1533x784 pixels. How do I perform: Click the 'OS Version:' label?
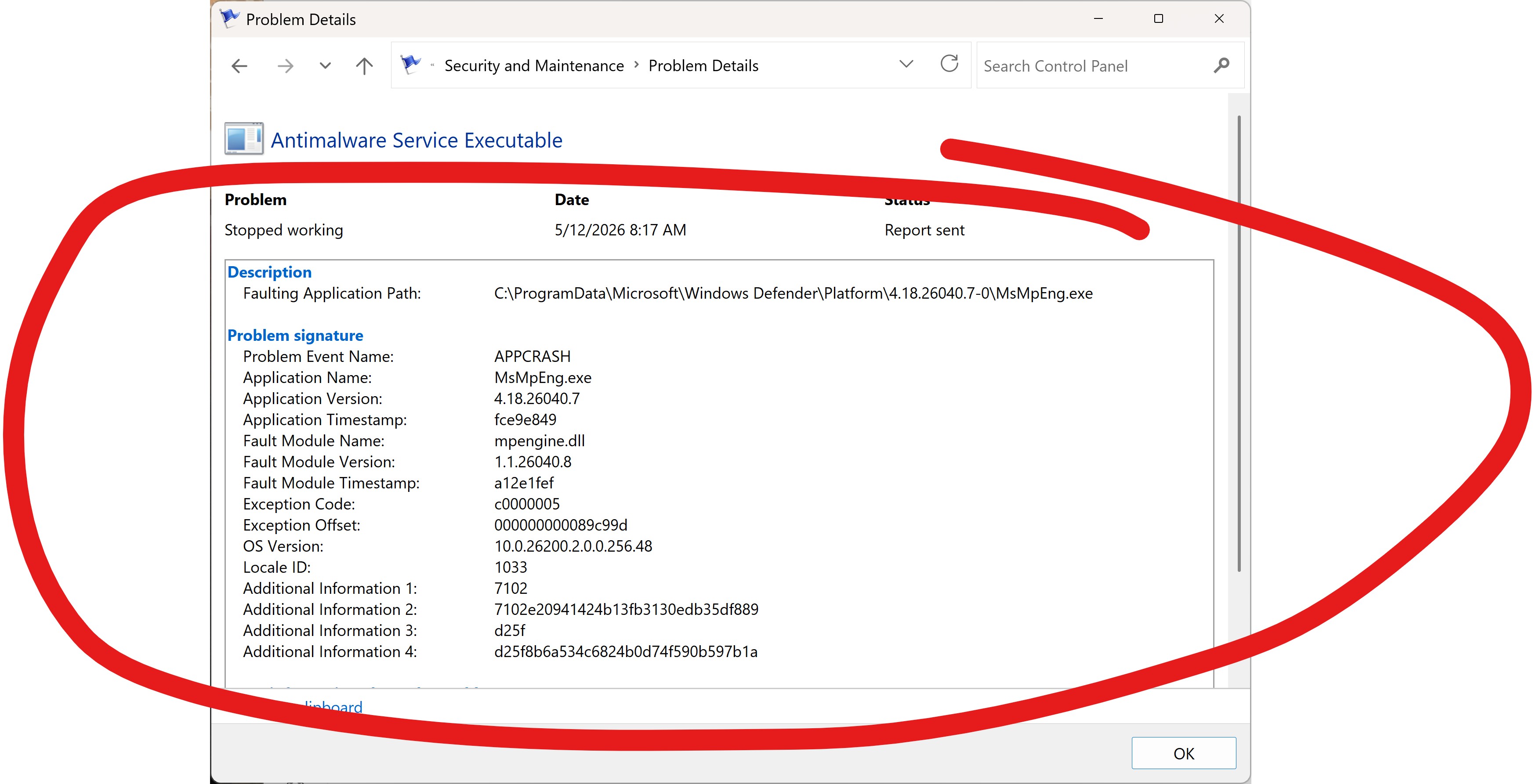[x=283, y=546]
